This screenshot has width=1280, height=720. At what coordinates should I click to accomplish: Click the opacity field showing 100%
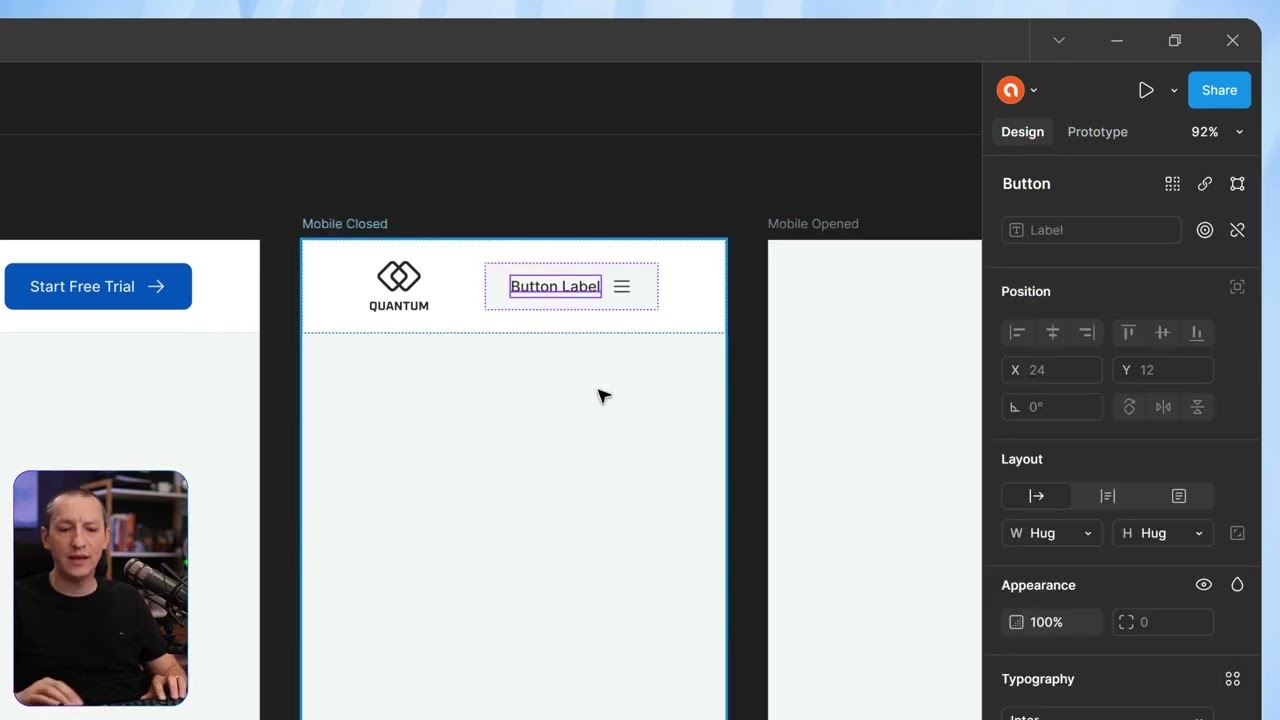click(1052, 622)
